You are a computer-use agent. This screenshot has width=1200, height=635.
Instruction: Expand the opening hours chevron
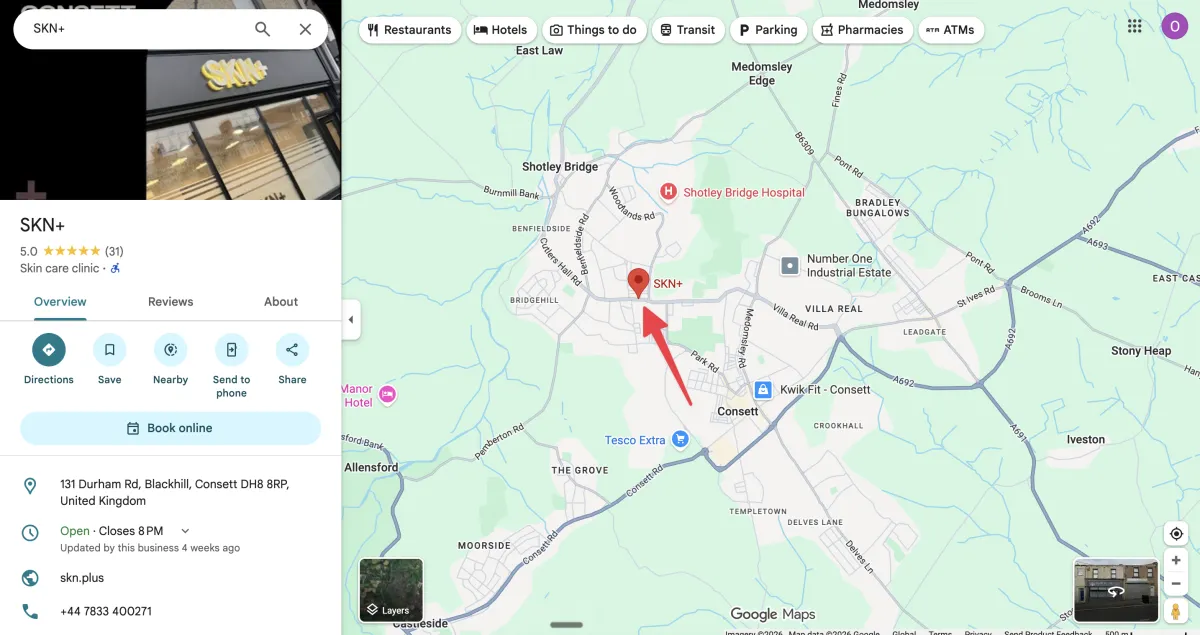[185, 531]
